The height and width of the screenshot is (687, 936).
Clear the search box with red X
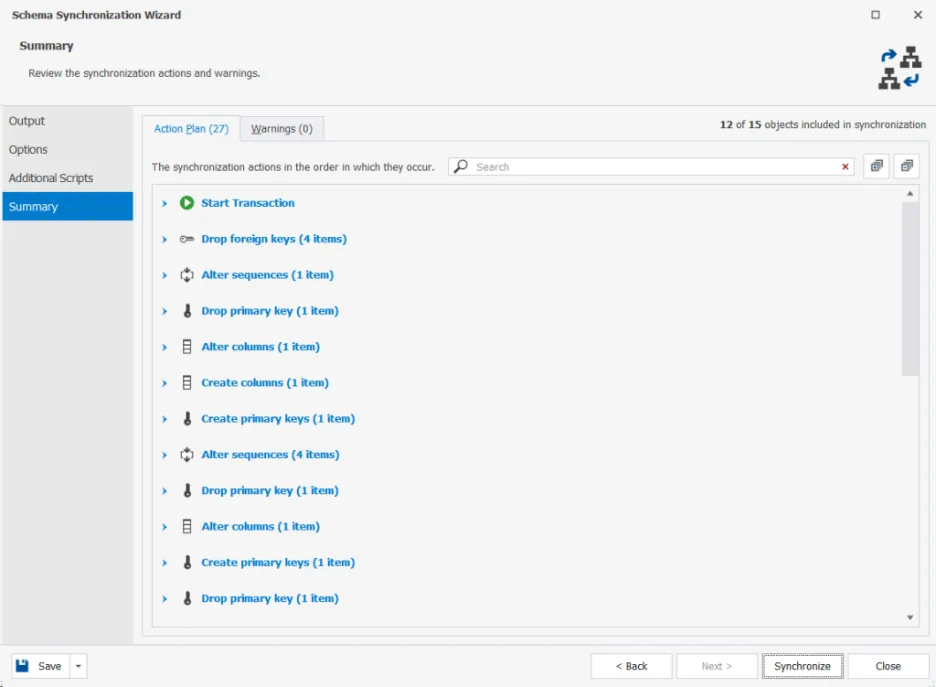(x=845, y=167)
